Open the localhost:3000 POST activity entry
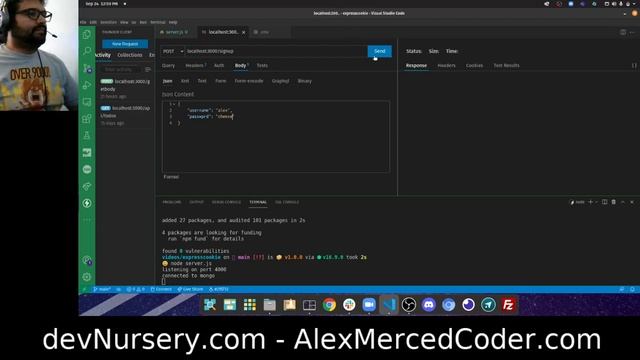 point(126,89)
